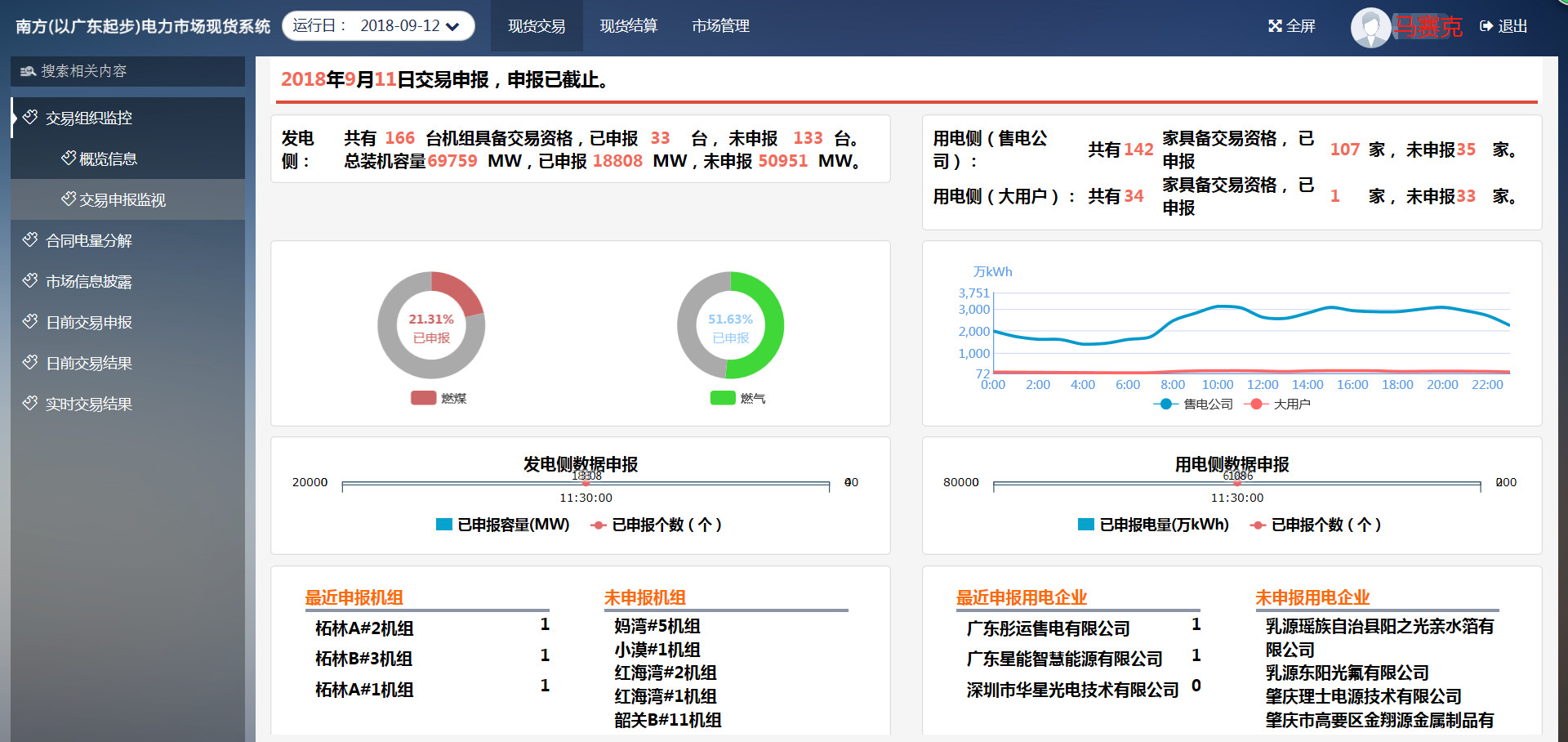The width and height of the screenshot is (1568, 742).
Task: Click the user avatar picture
Action: [1370, 27]
